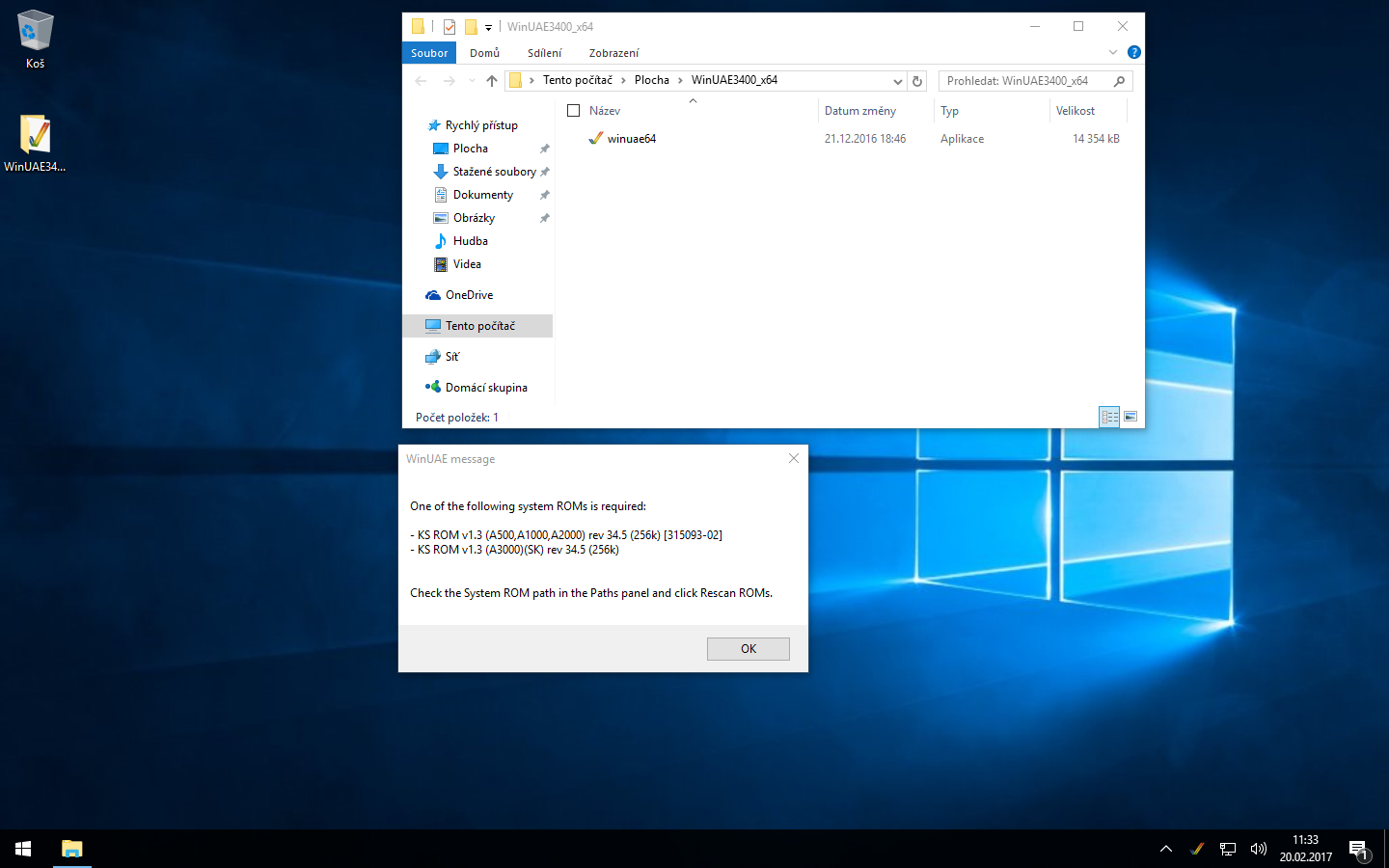This screenshot has width=1389, height=868.
Task: Expand the chevron after Tento počítač in address bar
Action: [623, 81]
